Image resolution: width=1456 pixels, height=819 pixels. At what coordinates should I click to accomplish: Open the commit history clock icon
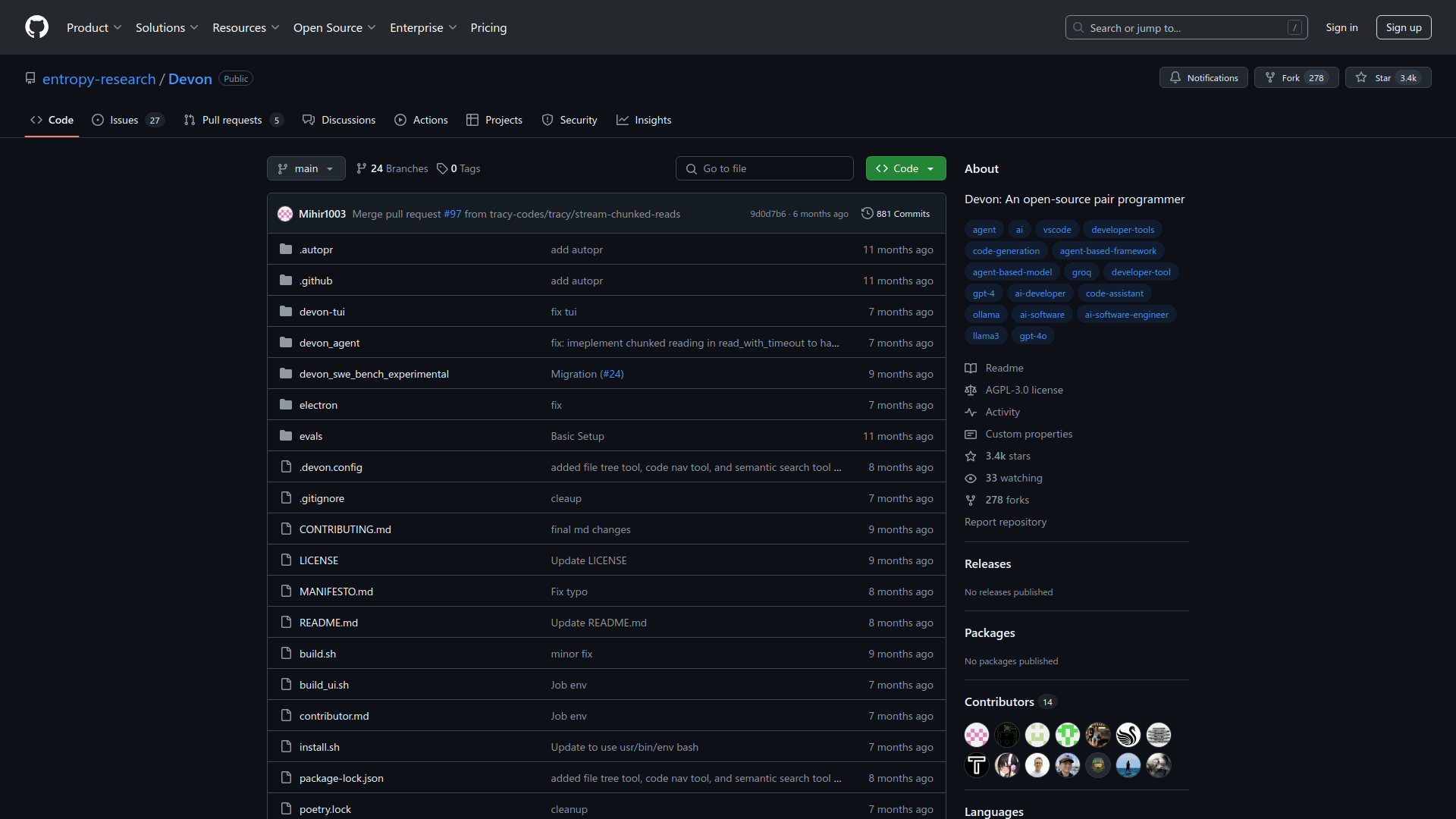(x=867, y=214)
